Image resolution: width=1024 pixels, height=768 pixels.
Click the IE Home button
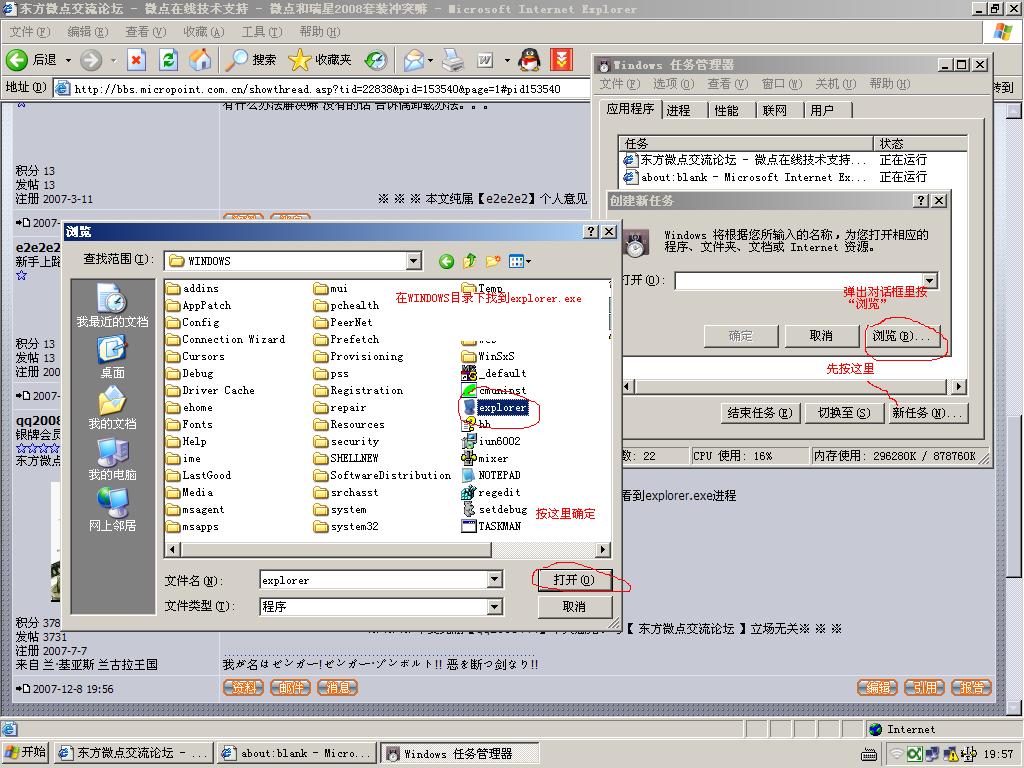200,60
